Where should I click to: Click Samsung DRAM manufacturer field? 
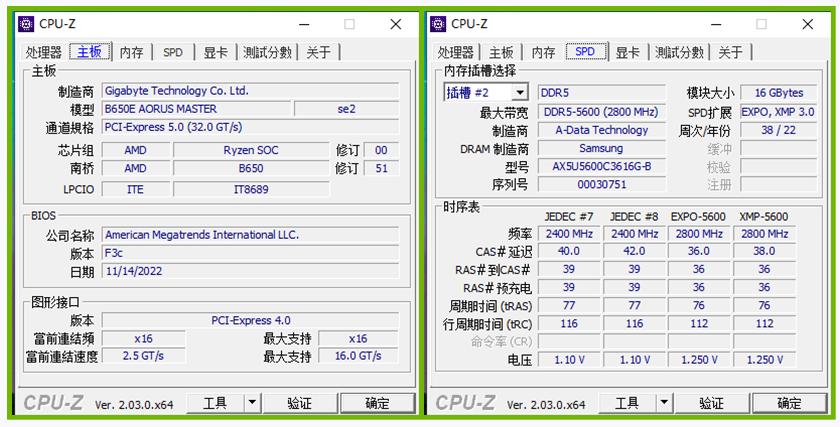[x=602, y=148]
